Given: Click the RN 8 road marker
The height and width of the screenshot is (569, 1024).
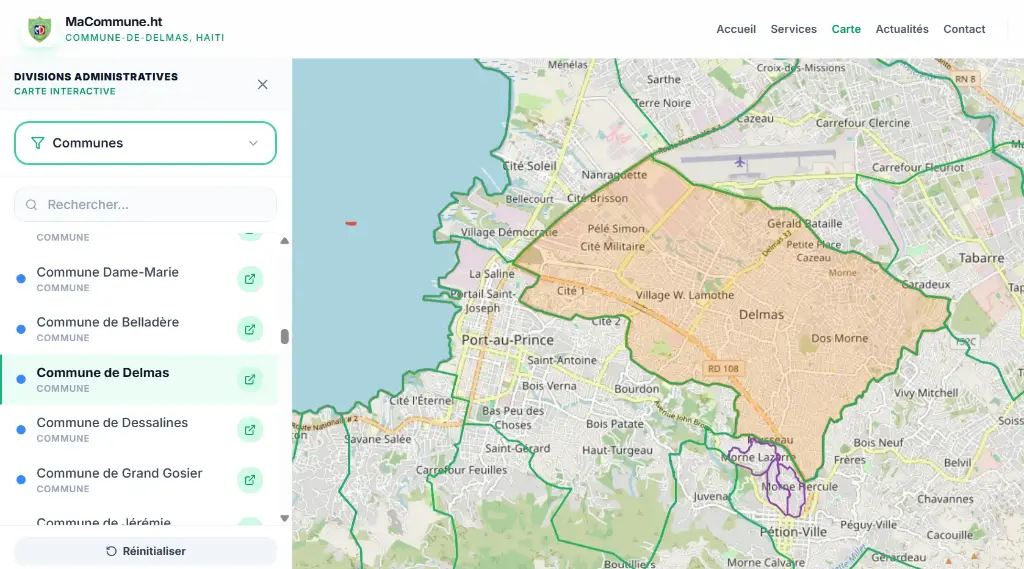Looking at the screenshot, I should coord(965,79).
